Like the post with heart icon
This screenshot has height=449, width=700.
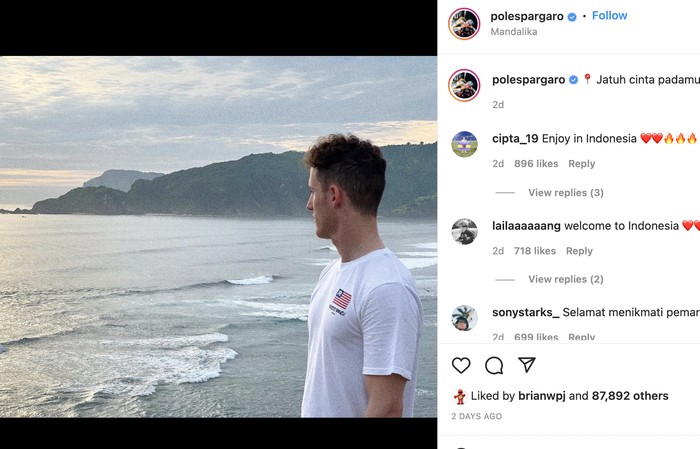[461, 366]
